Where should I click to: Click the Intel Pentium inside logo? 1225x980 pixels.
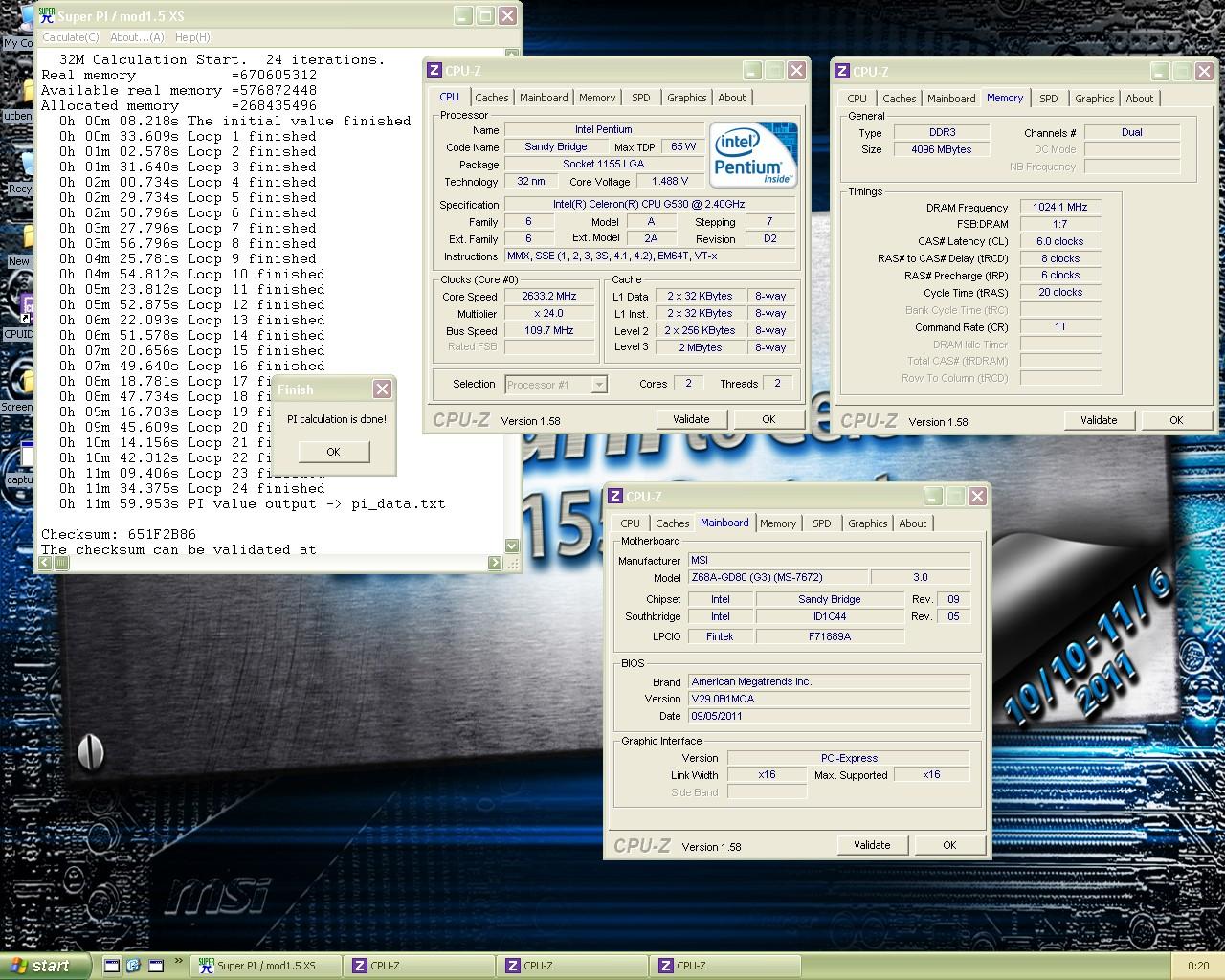[753, 154]
